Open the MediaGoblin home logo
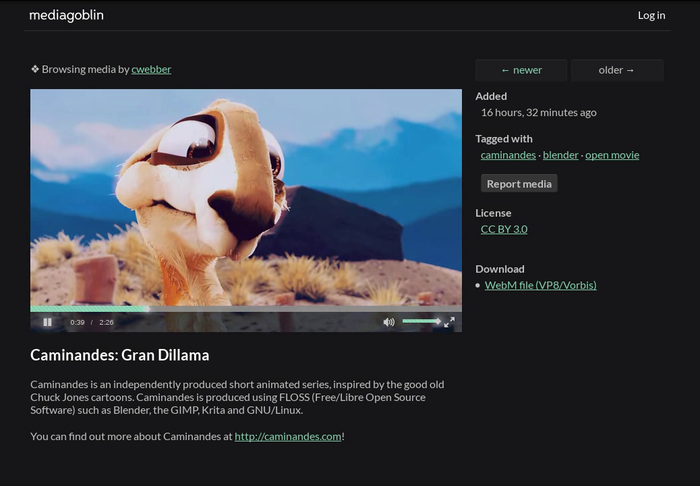The width and height of the screenshot is (700, 486). click(66, 15)
